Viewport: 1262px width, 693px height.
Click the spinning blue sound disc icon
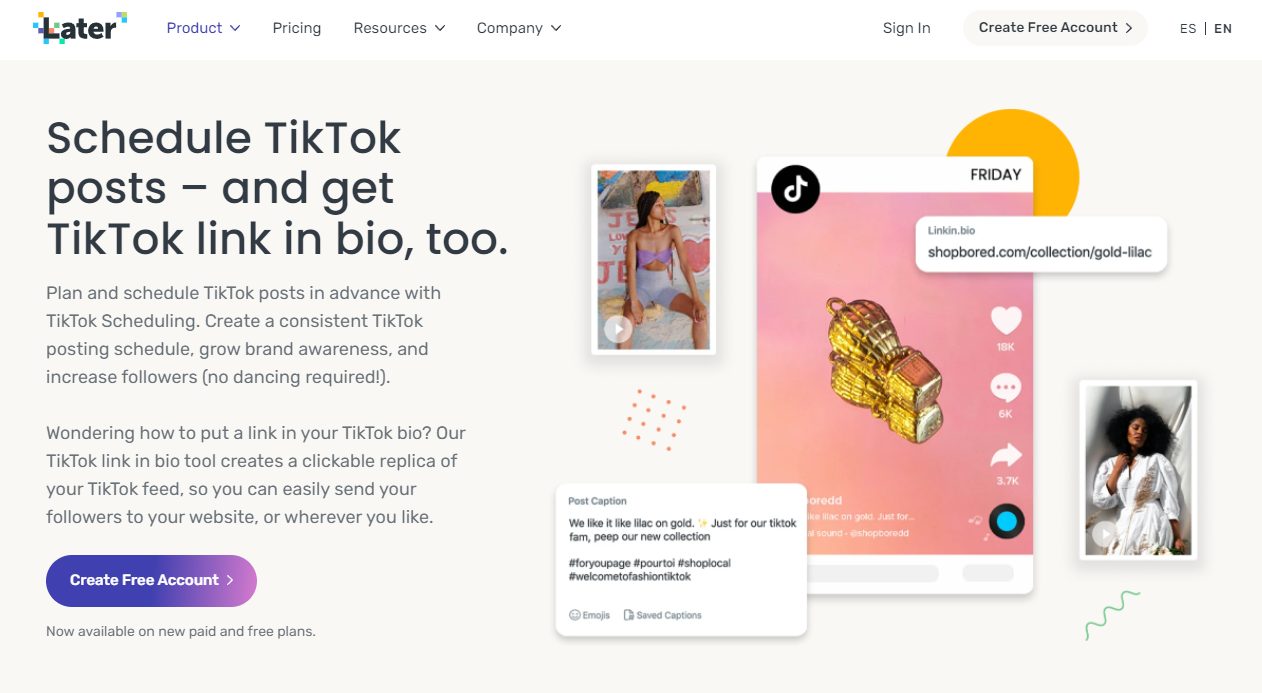pos(1006,521)
